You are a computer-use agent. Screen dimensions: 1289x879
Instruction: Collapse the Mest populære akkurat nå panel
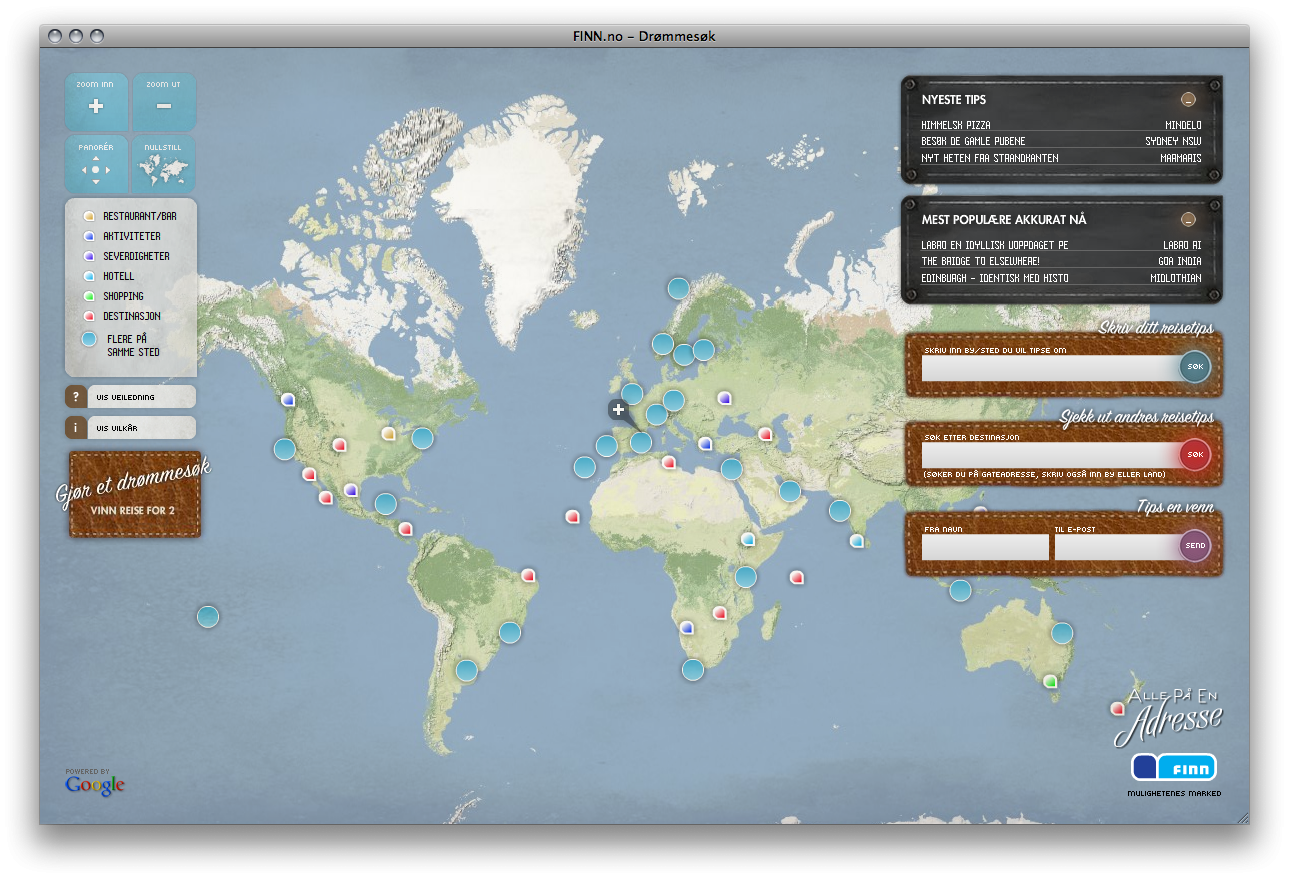pyautogui.click(x=1187, y=219)
